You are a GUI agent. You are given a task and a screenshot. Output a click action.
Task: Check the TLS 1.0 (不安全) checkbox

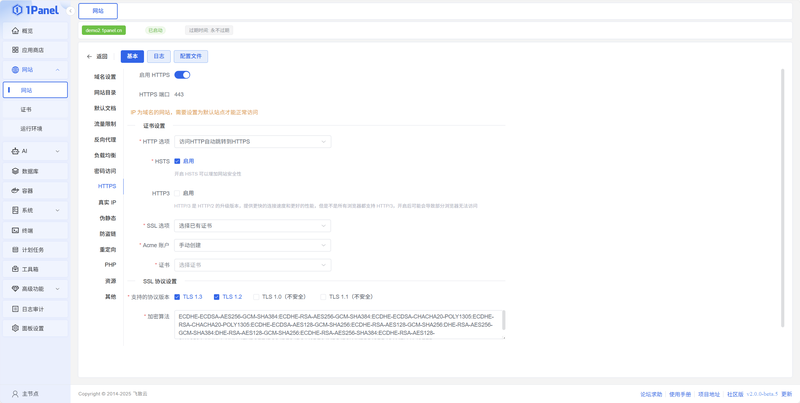(x=256, y=297)
